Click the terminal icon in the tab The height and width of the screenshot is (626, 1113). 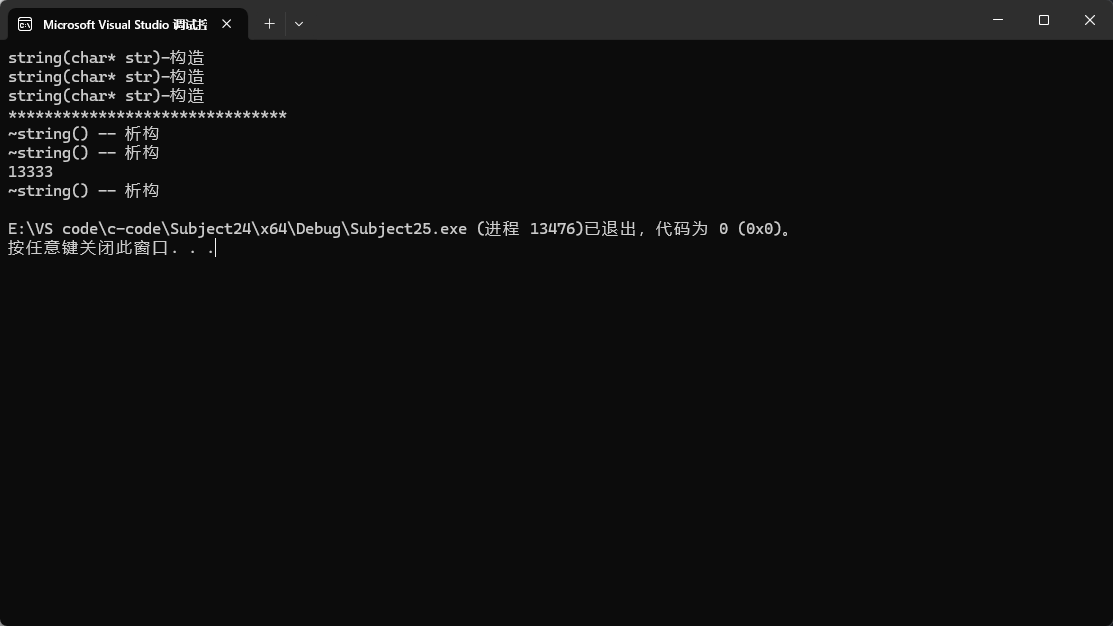(x=25, y=24)
